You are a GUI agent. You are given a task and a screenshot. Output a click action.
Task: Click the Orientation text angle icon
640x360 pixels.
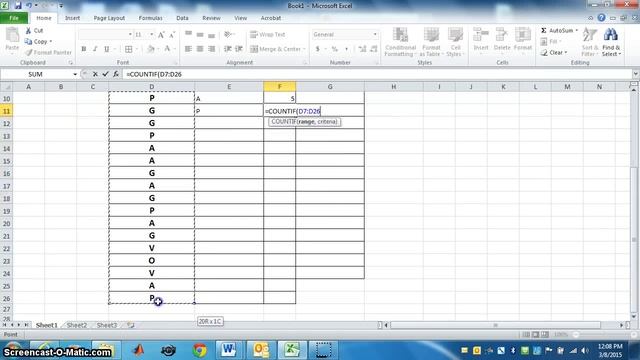tap(228, 35)
